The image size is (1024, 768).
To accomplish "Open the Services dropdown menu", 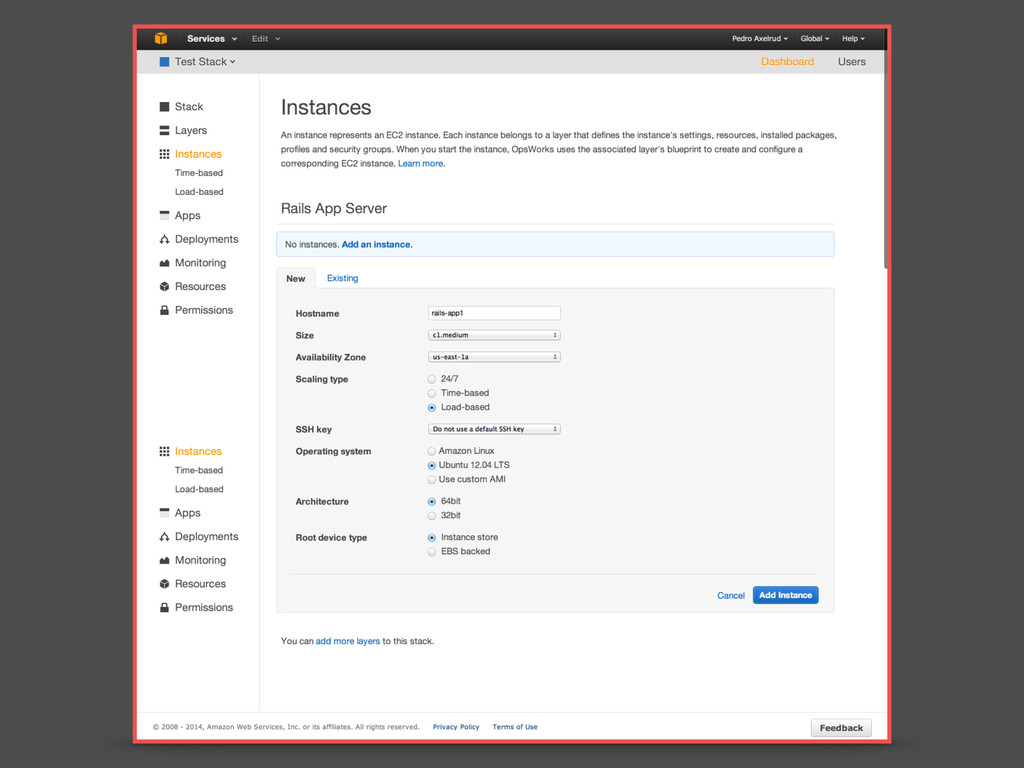I will [x=212, y=39].
